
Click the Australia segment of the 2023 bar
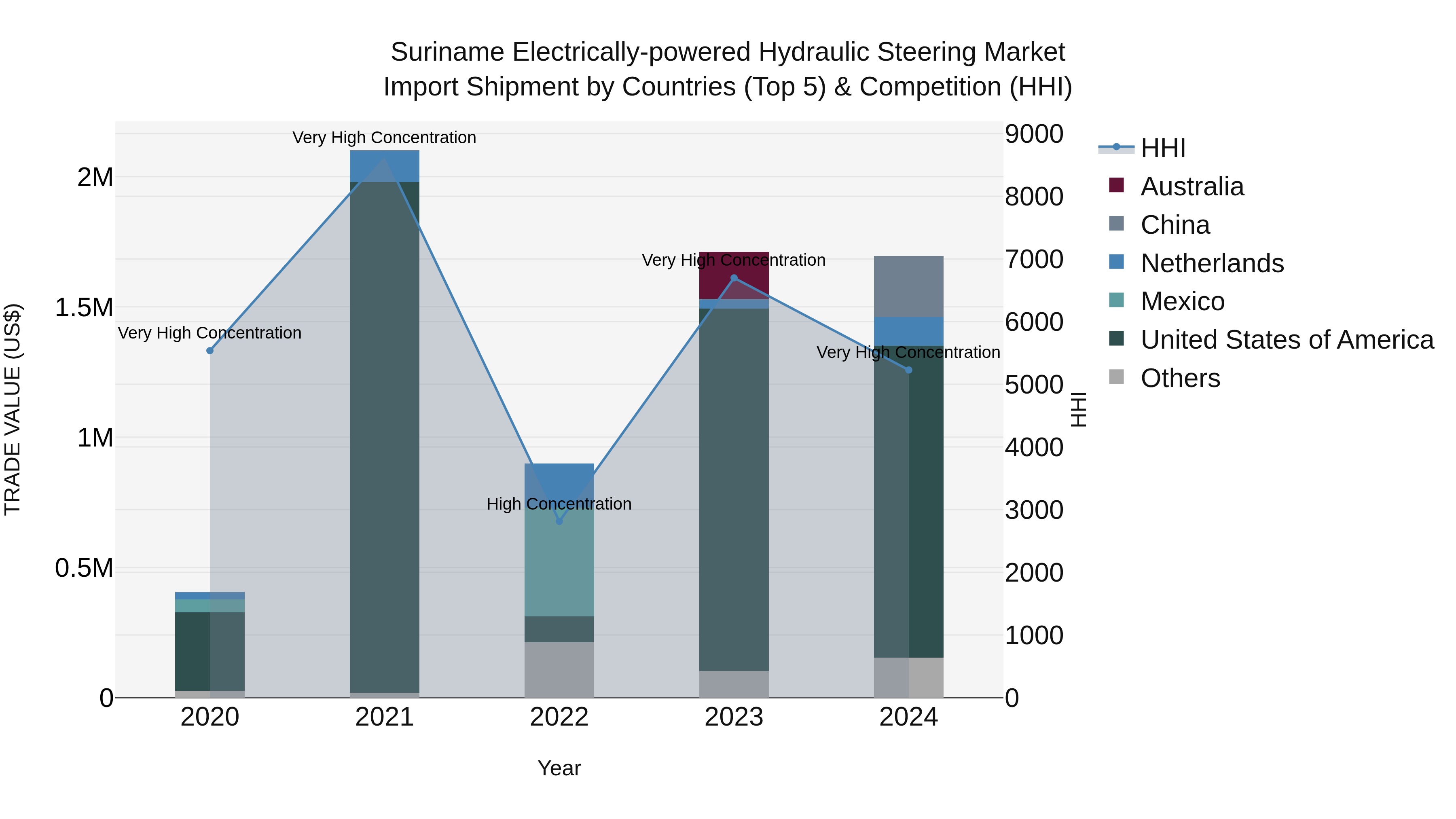734,275
